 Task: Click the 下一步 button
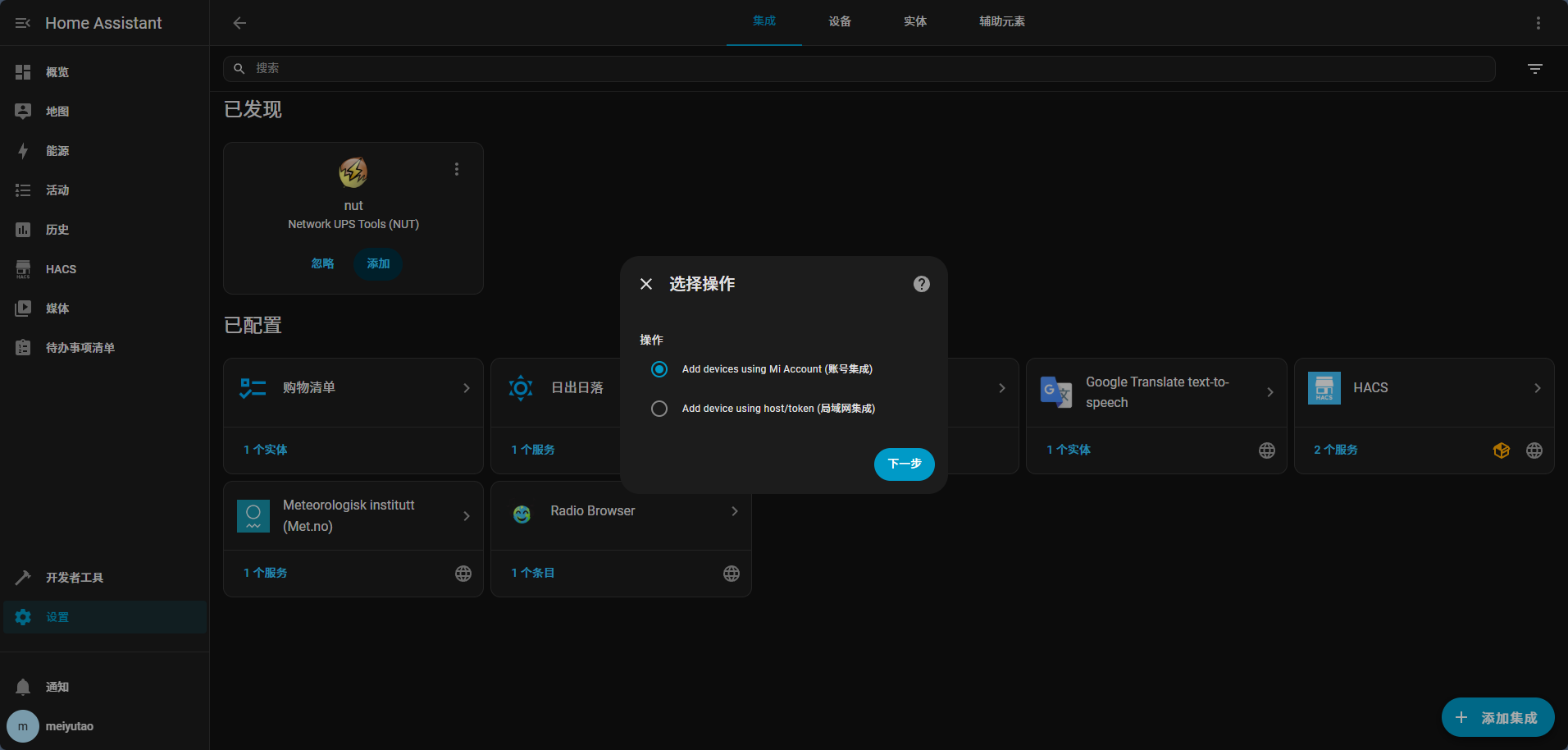point(904,464)
